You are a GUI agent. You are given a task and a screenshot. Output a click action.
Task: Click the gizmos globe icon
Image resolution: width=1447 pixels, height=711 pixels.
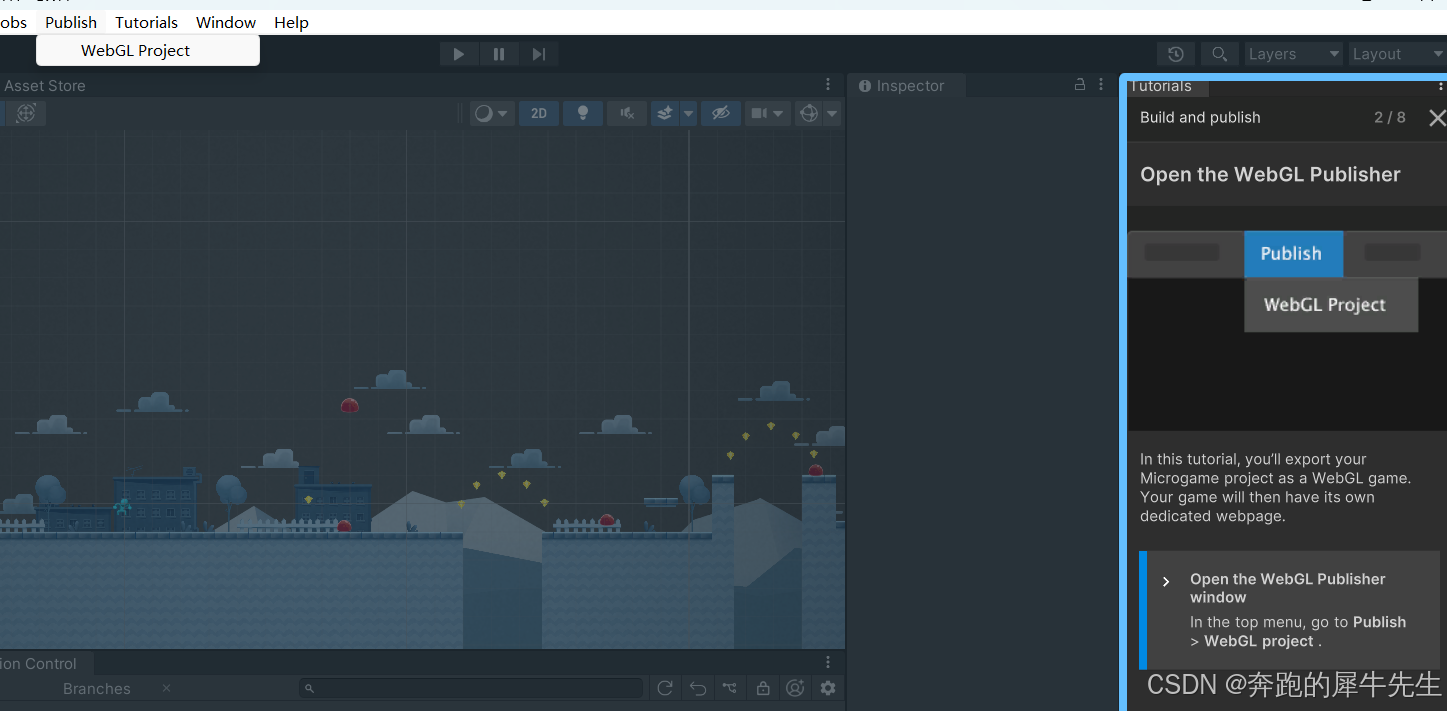point(809,113)
